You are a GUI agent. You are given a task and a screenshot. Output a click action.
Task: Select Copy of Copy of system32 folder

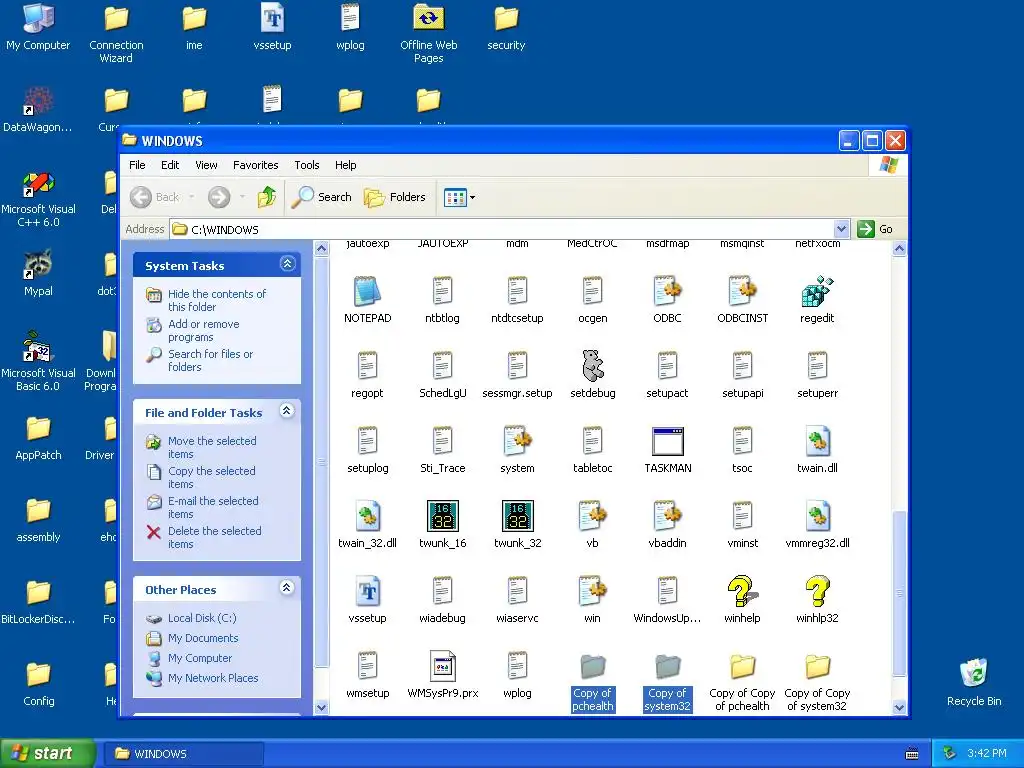click(x=817, y=666)
